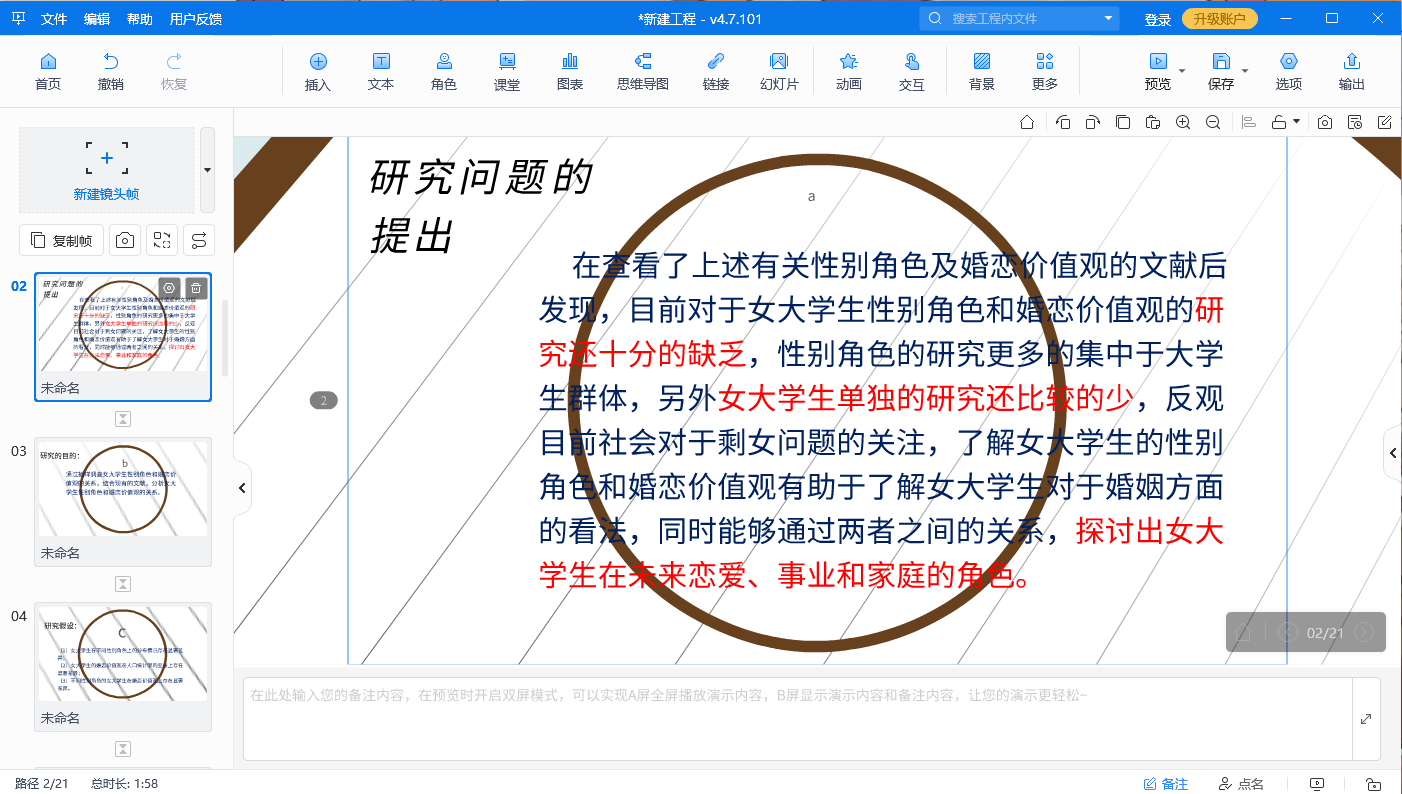Open 动画 animation settings
This screenshot has width=1402, height=794.
coord(849,71)
